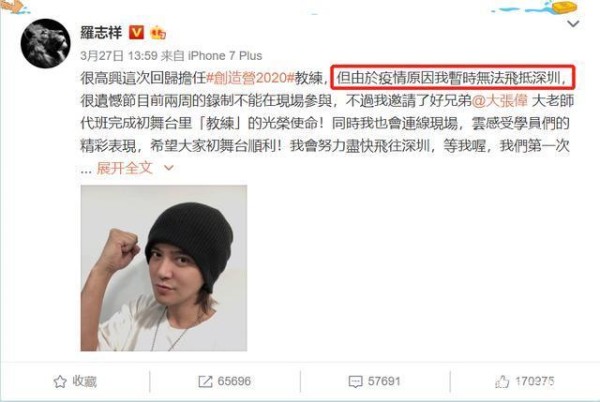Image resolution: width=600 pixels, height=402 pixels.
Task: Click the 170375 likes count
Action: [534, 381]
